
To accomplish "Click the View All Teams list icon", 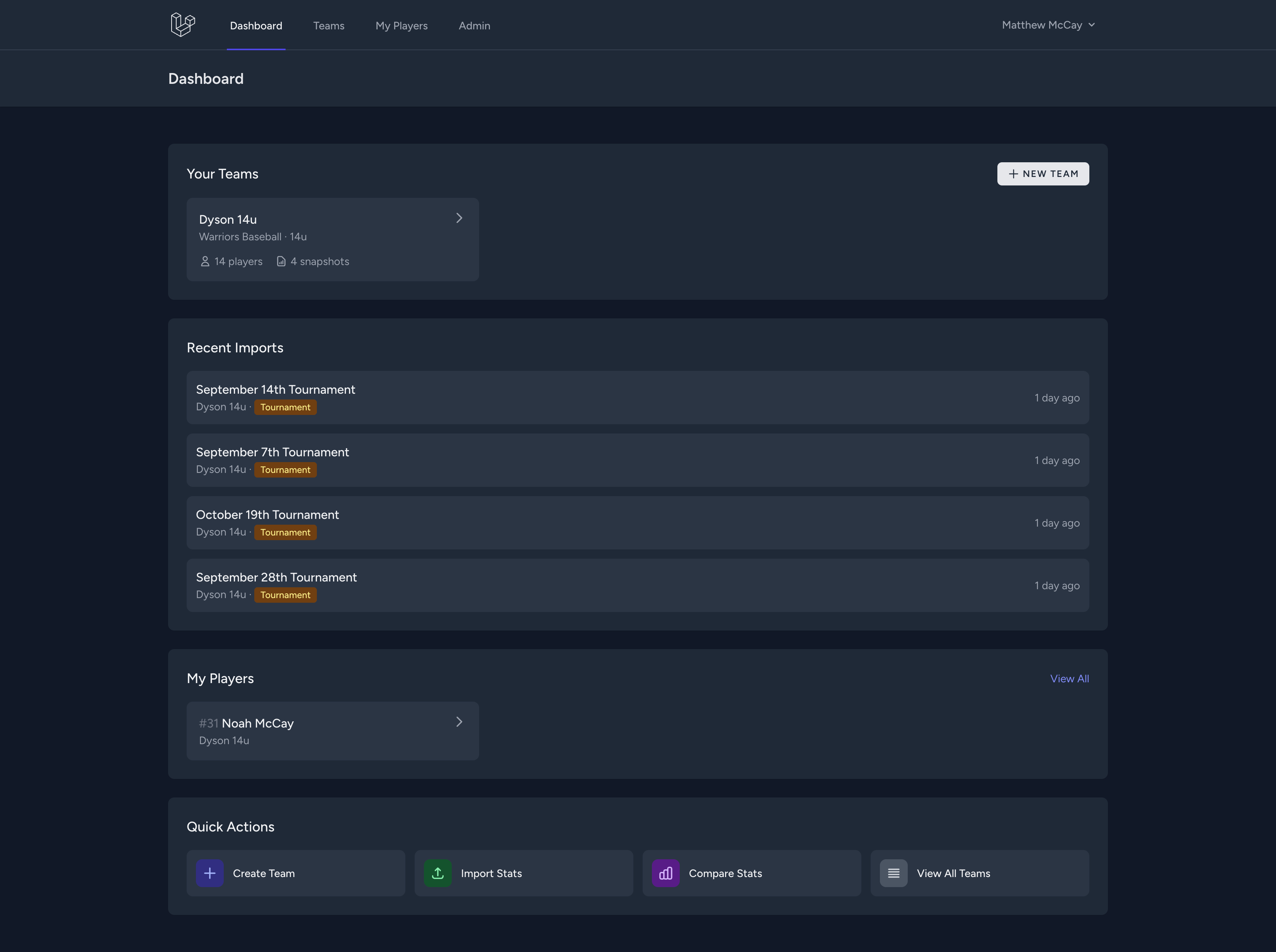I will coord(893,872).
